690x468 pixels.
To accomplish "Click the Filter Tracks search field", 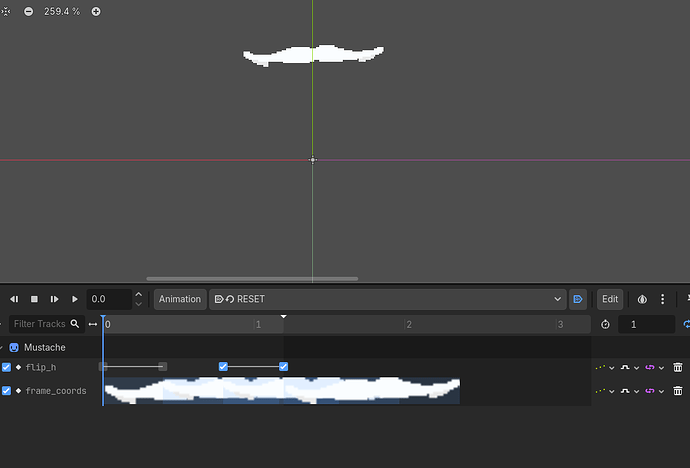I will (47, 324).
